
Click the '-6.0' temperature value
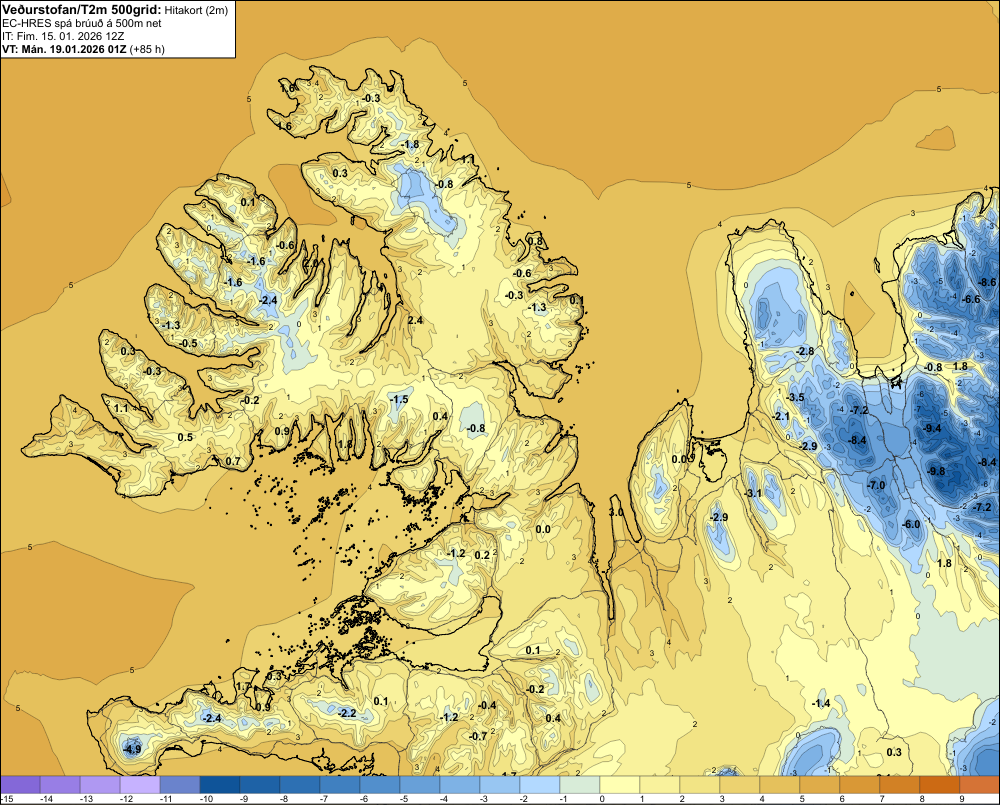coord(911,524)
